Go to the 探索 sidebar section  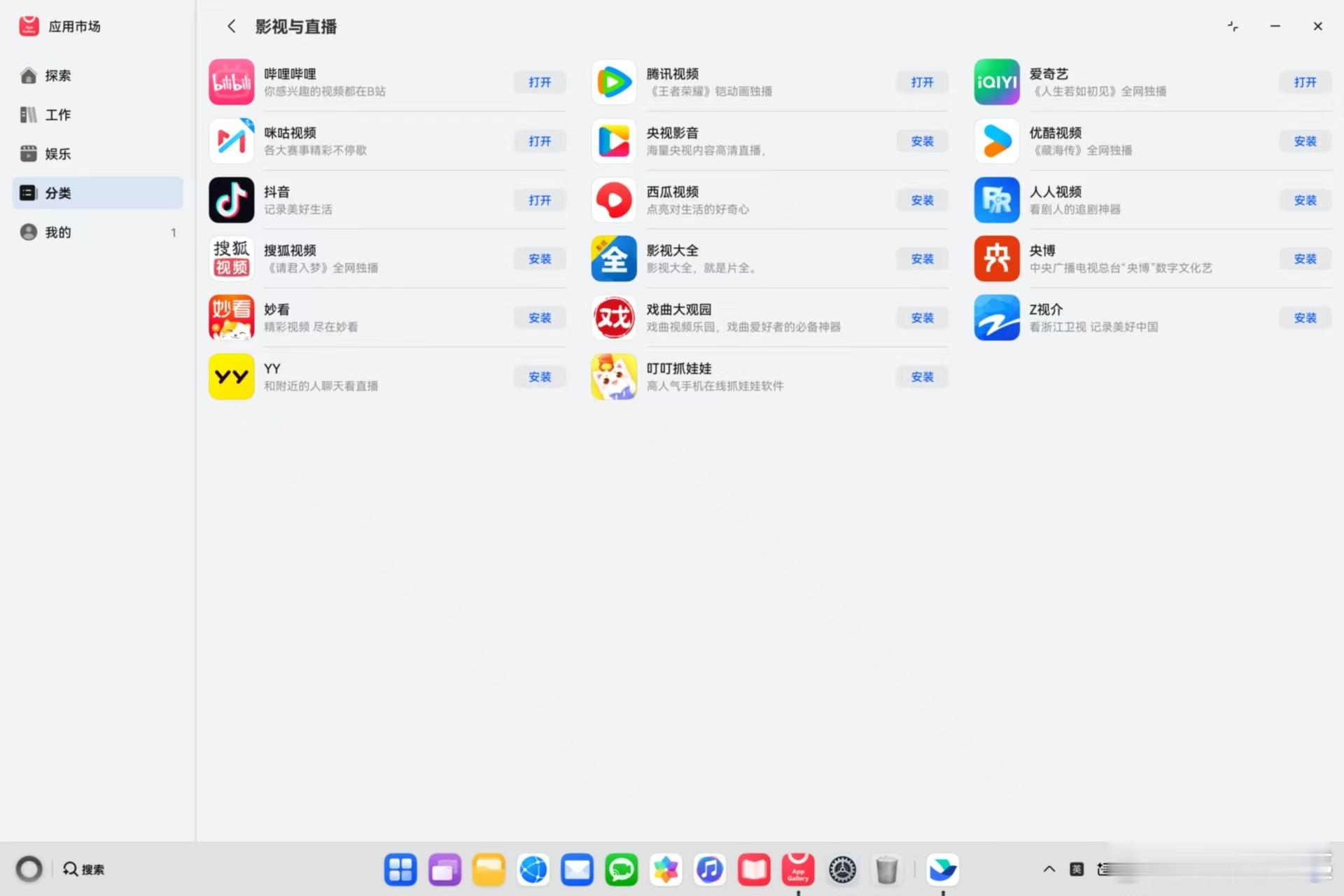coord(98,76)
